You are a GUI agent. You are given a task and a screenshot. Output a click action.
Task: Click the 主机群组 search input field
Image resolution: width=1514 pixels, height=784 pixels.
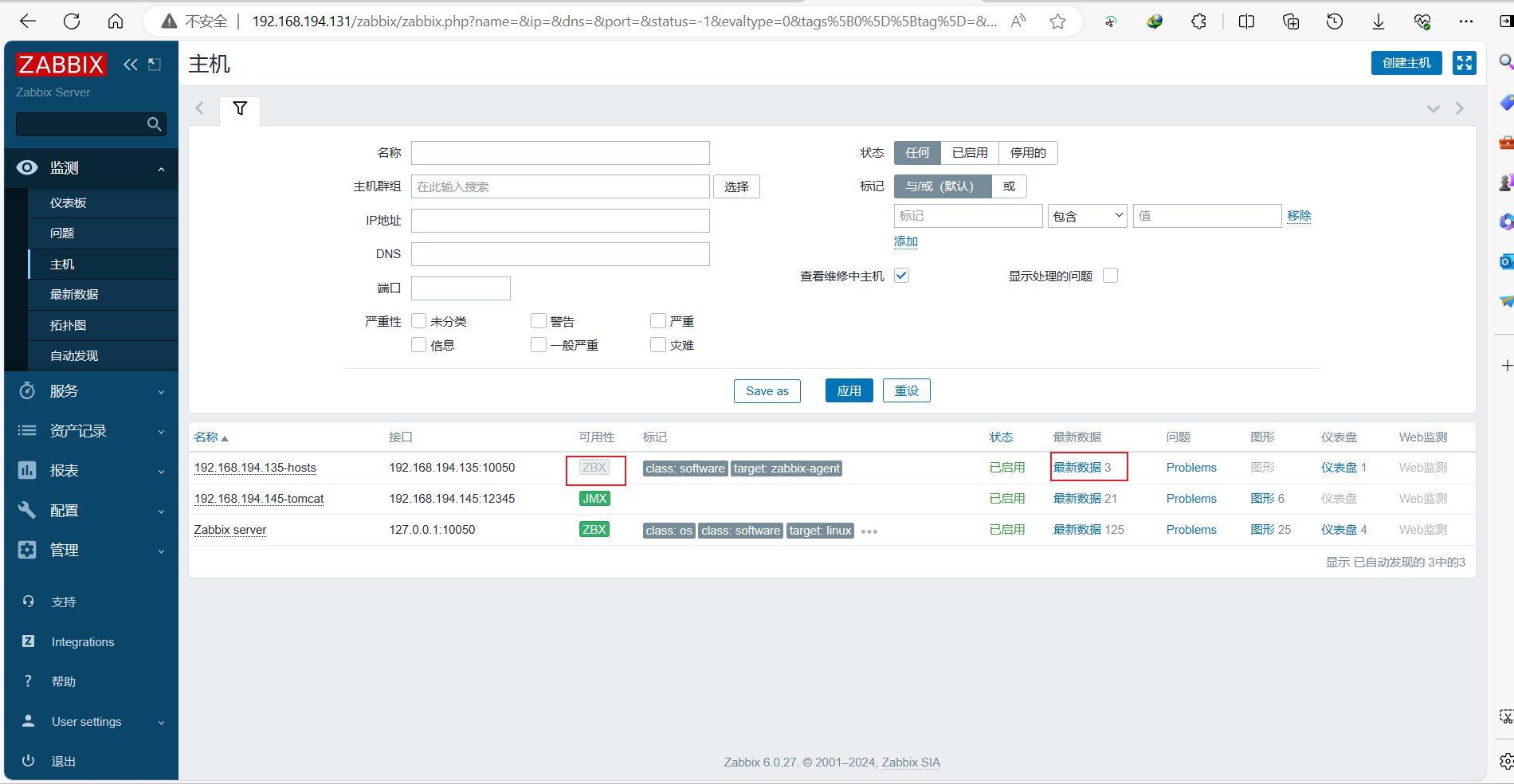[560, 186]
